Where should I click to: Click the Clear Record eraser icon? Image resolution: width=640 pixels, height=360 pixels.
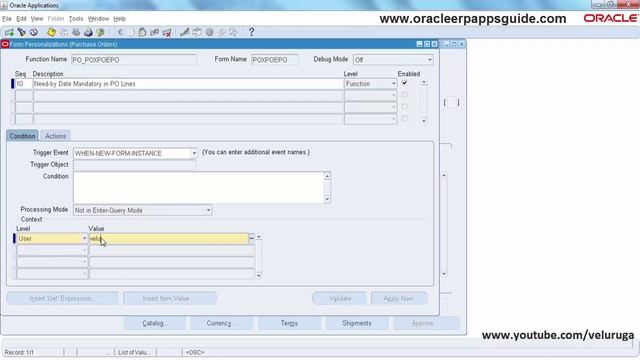(x=155, y=32)
